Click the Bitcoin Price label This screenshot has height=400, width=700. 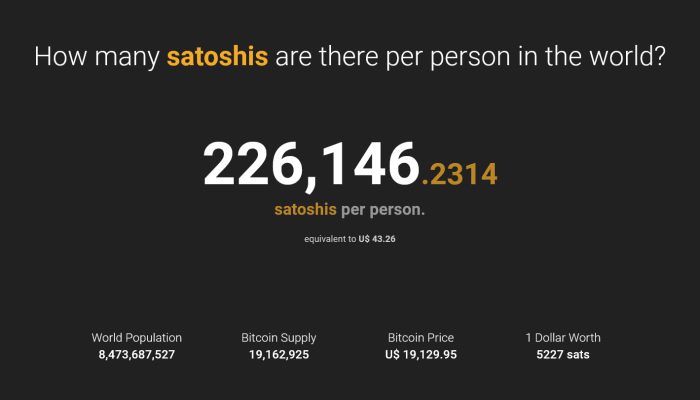pos(421,338)
